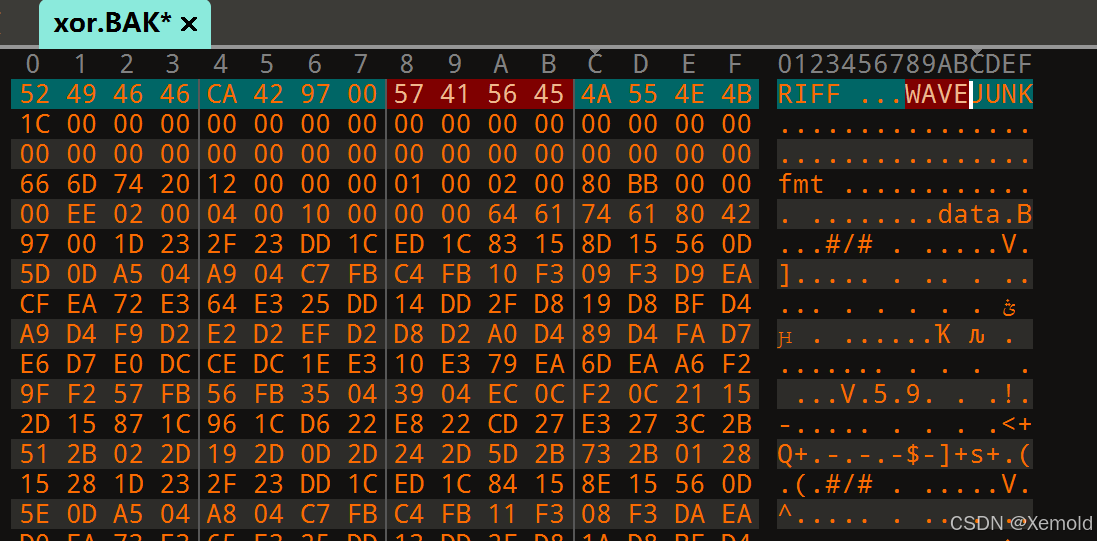Click the 0123456789ABCDEF ASCII column header
1097x541 pixels.
tap(905, 64)
